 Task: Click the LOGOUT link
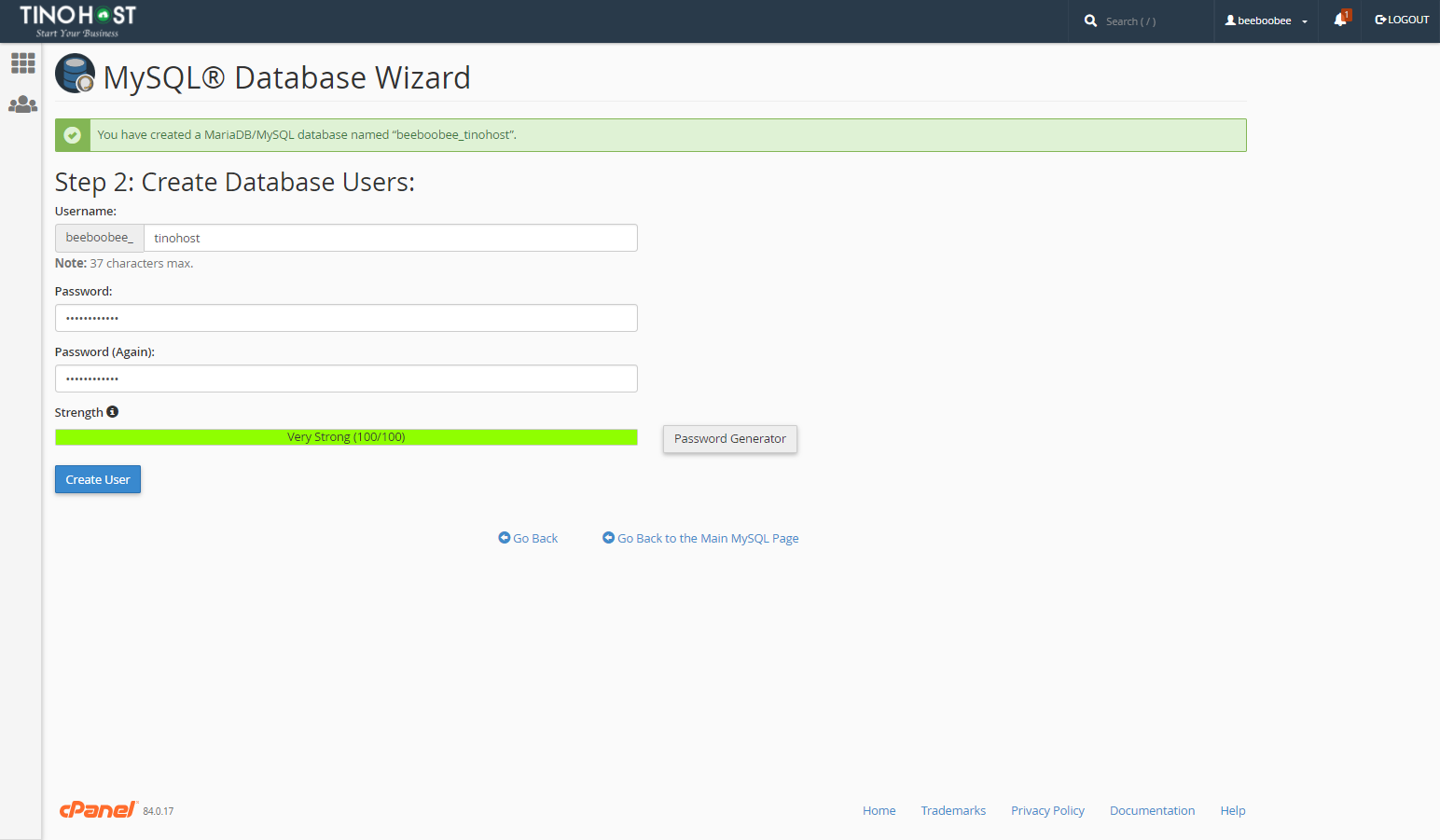tap(1402, 20)
